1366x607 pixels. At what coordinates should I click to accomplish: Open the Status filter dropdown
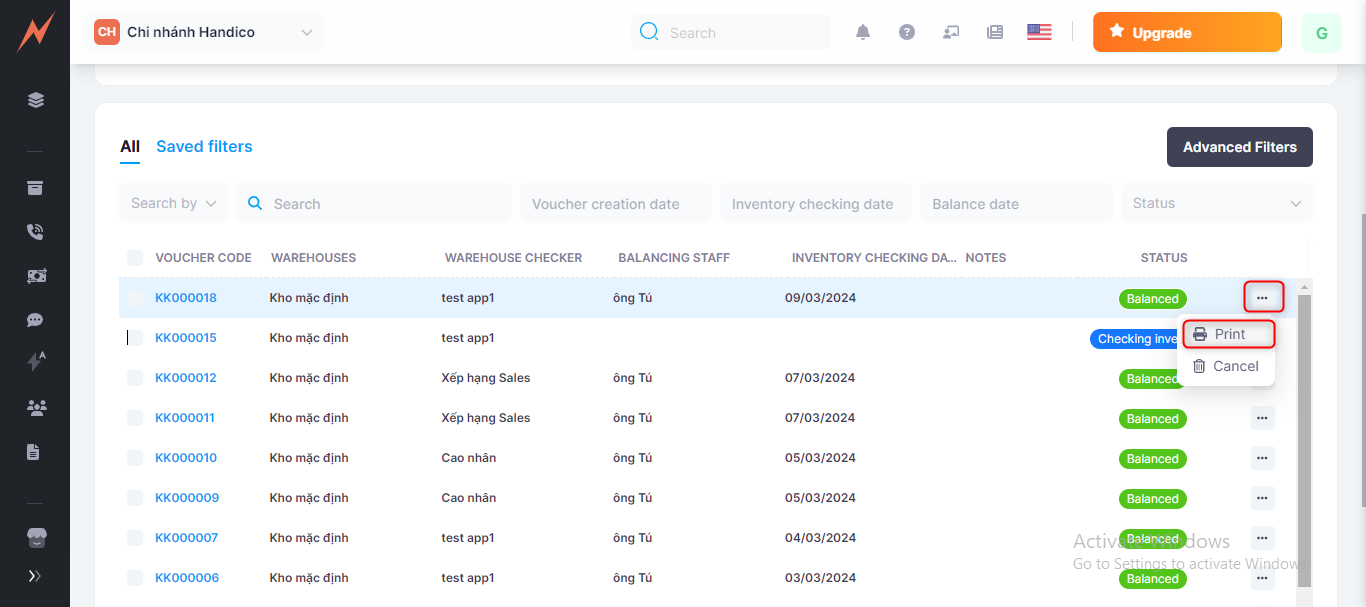click(1216, 203)
